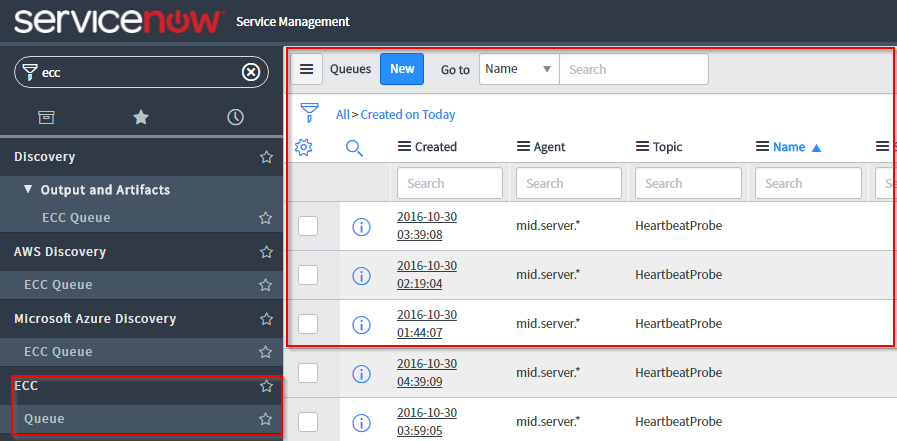
Task: Star the Queue module under ECC
Action: [x=265, y=419]
